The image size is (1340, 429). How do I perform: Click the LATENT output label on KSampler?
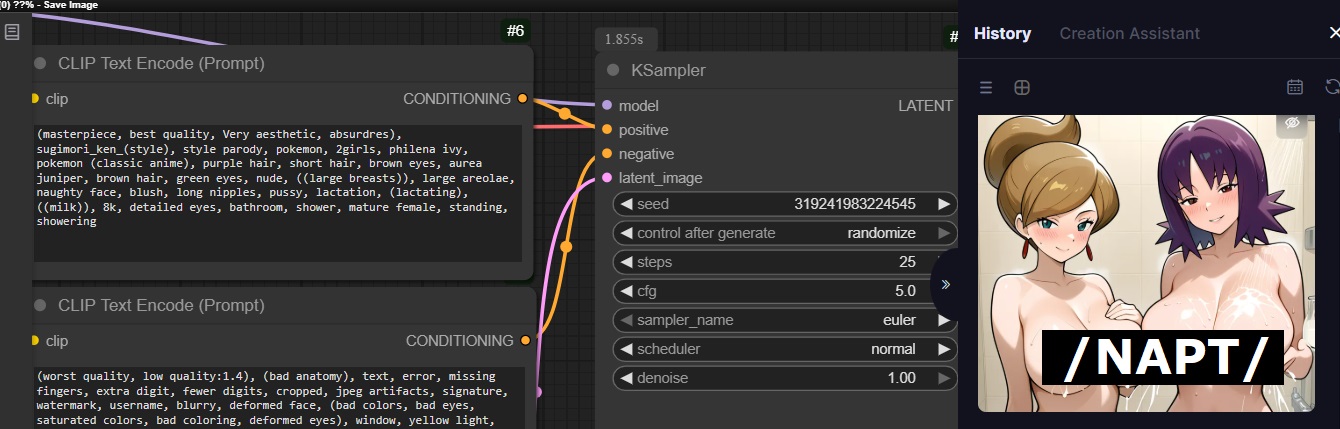click(x=925, y=106)
